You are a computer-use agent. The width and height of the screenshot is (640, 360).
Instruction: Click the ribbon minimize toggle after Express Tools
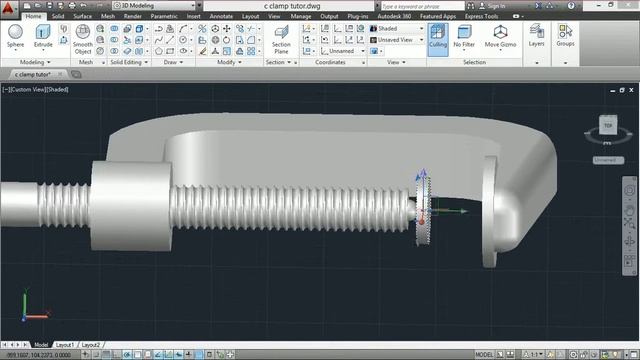[516, 16]
